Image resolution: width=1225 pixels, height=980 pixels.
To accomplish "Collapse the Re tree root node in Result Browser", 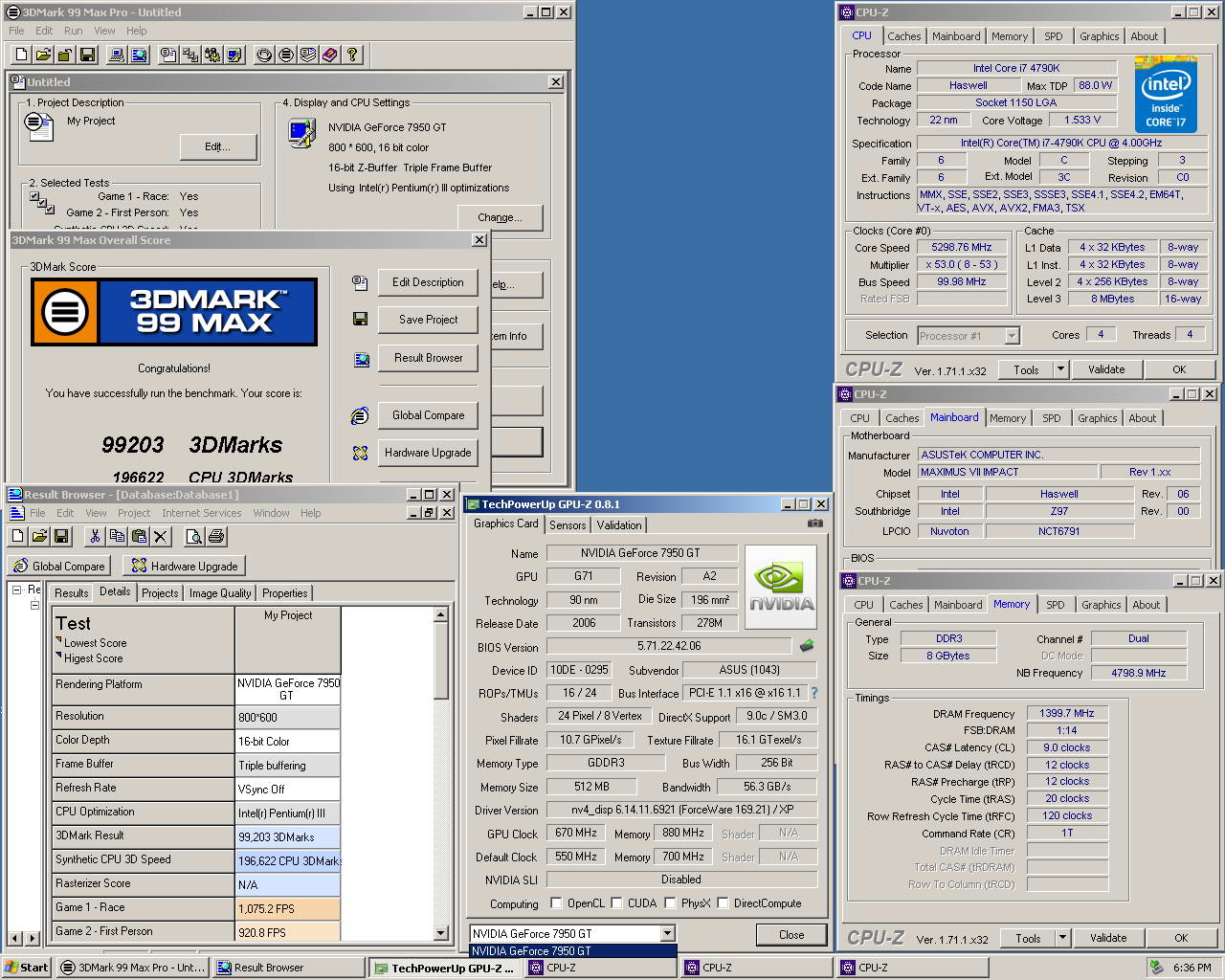I will pos(16,590).
